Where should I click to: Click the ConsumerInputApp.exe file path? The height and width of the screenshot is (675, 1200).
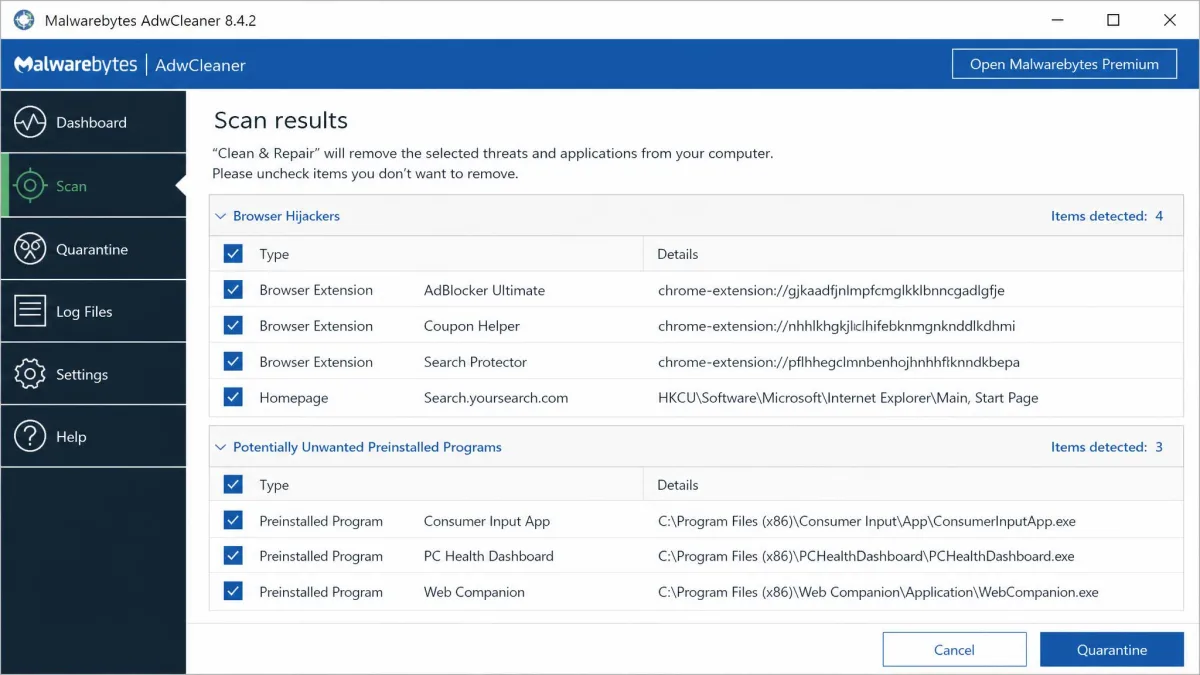(867, 521)
